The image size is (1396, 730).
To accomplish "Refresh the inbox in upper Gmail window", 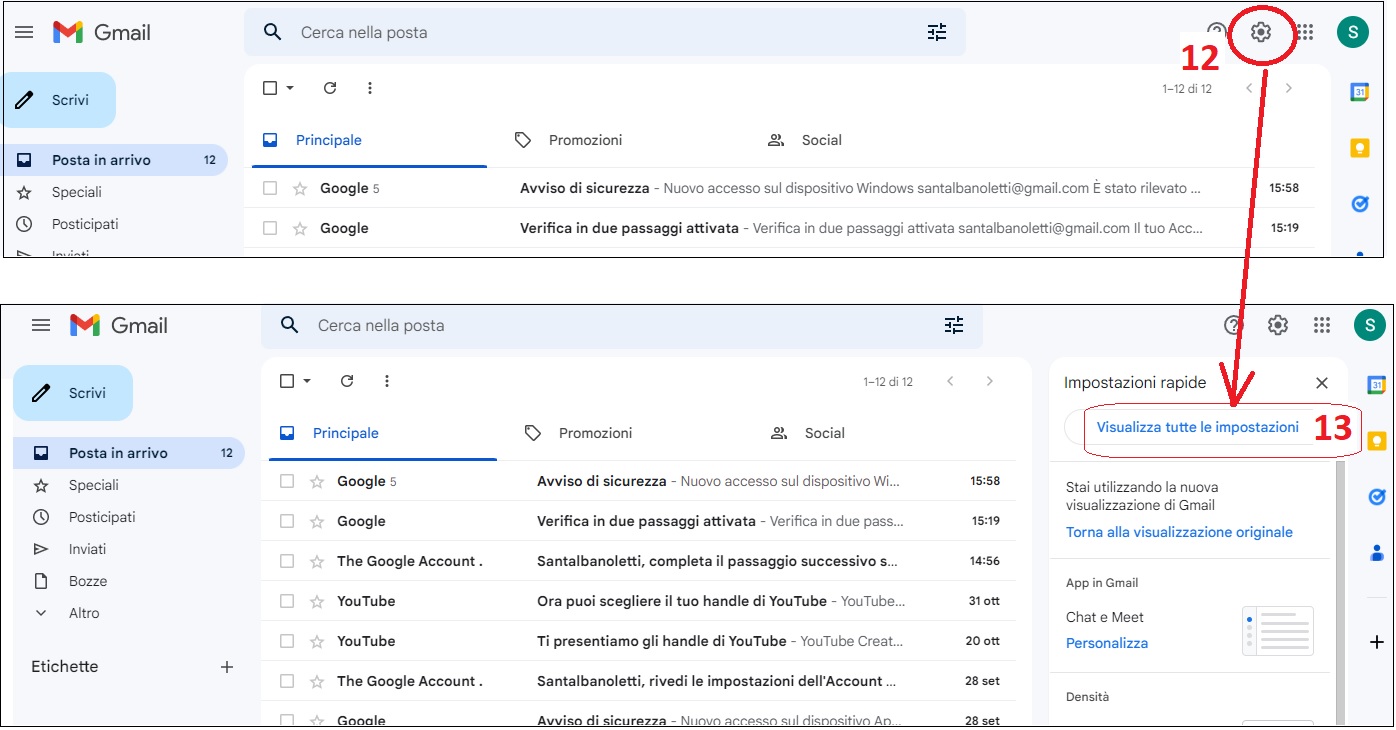I will tap(330, 88).
